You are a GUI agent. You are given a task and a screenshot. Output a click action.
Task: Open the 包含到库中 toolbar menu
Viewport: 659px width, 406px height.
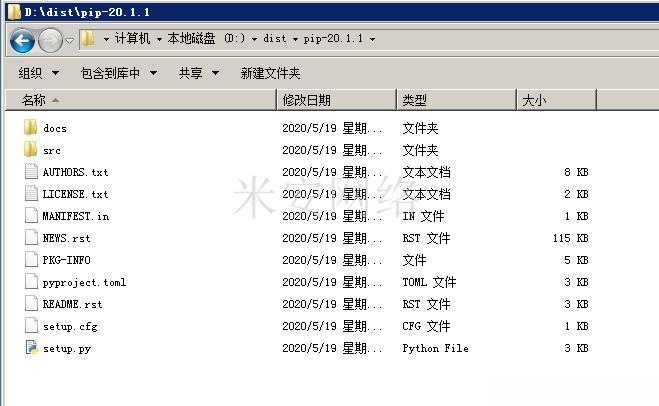click(x=119, y=73)
